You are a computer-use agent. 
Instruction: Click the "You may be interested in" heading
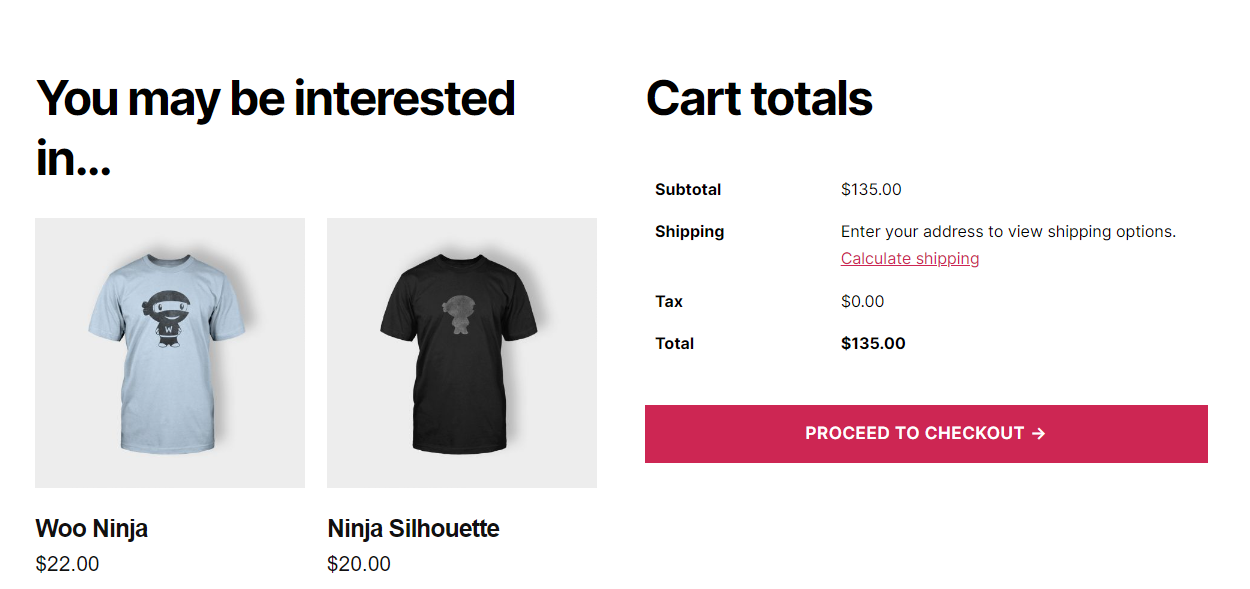pos(275,128)
